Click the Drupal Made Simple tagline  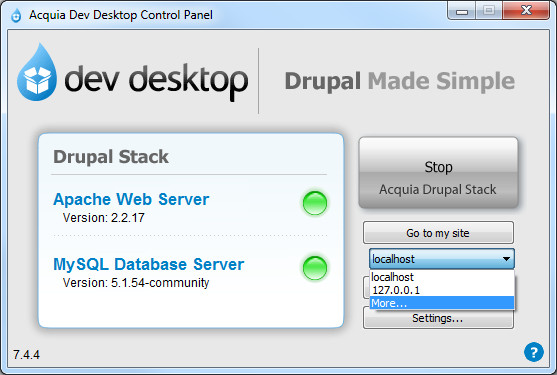[400, 81]
